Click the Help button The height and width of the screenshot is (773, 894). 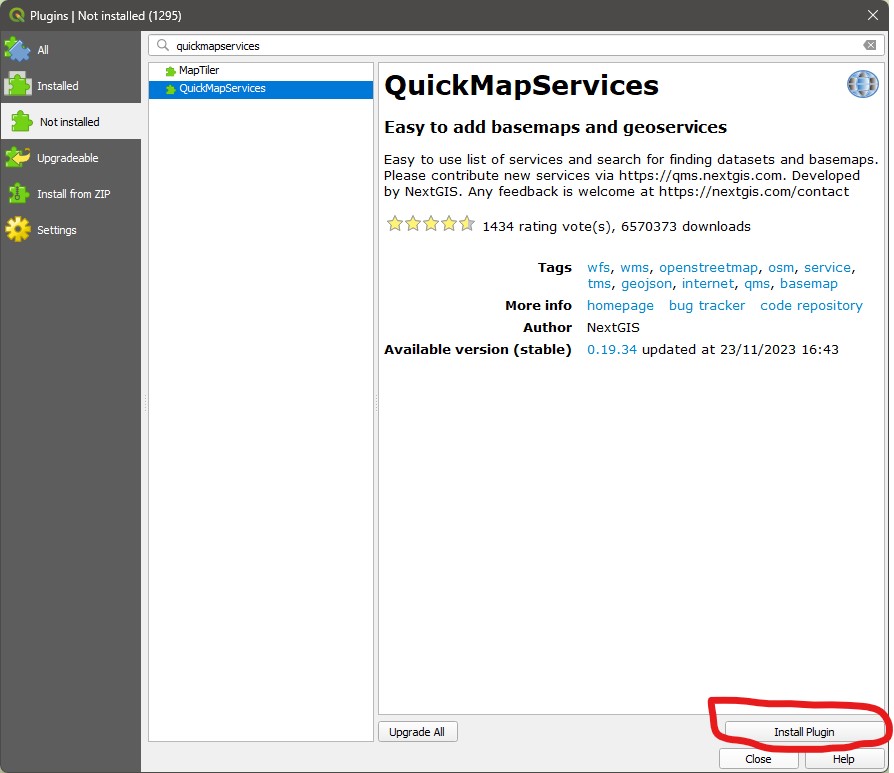(x=843, y=759)
